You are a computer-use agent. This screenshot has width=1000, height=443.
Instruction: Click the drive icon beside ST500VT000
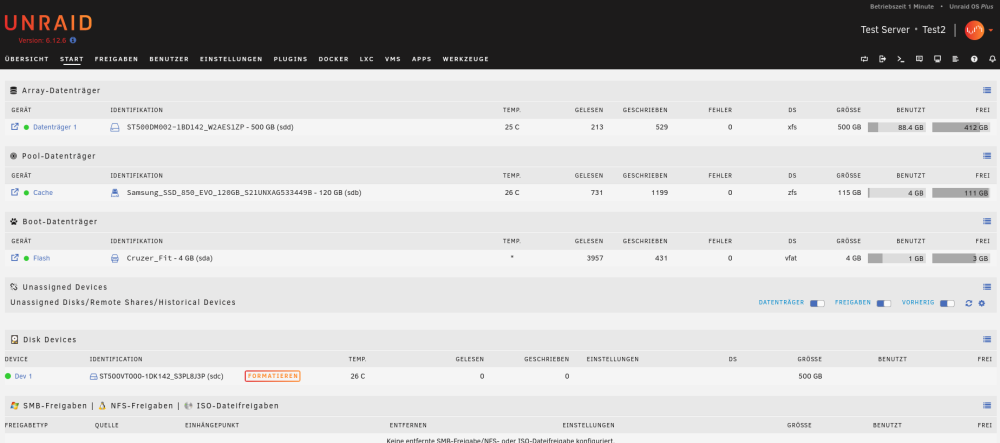click(x=94, y=377)
